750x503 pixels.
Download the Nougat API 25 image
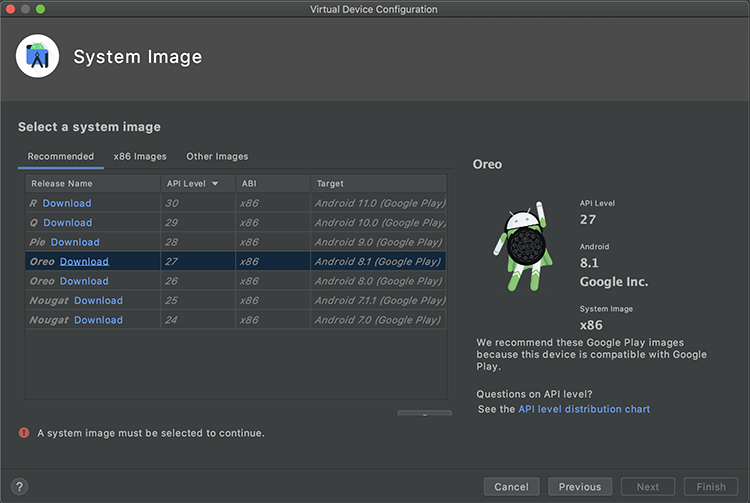tap(98, 301)
